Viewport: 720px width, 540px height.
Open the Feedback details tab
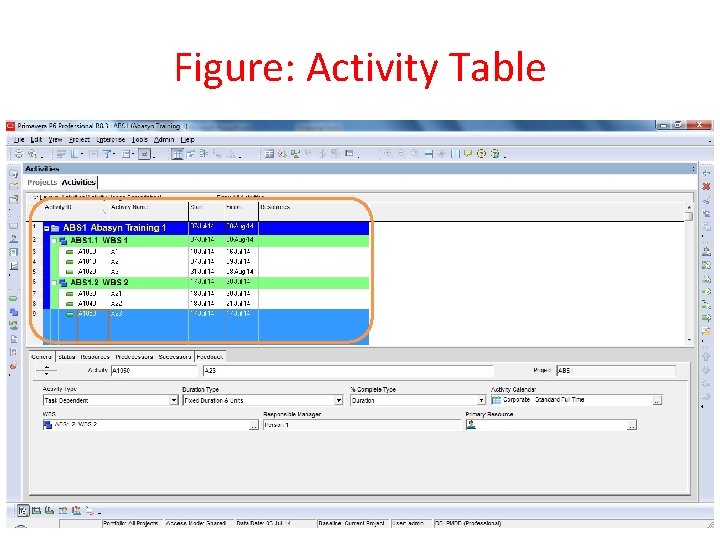click(210, 357)
